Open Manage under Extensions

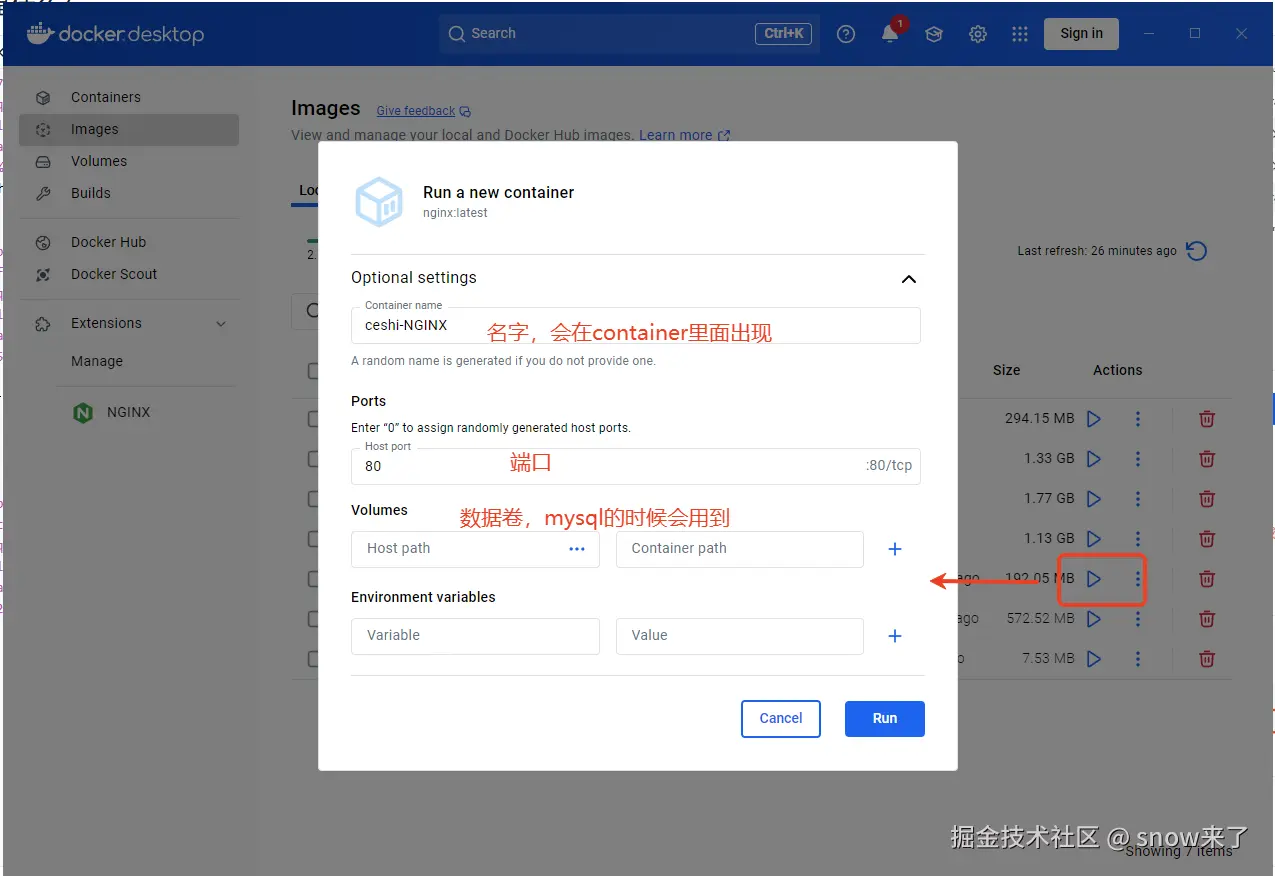click(x=97, y=361)
